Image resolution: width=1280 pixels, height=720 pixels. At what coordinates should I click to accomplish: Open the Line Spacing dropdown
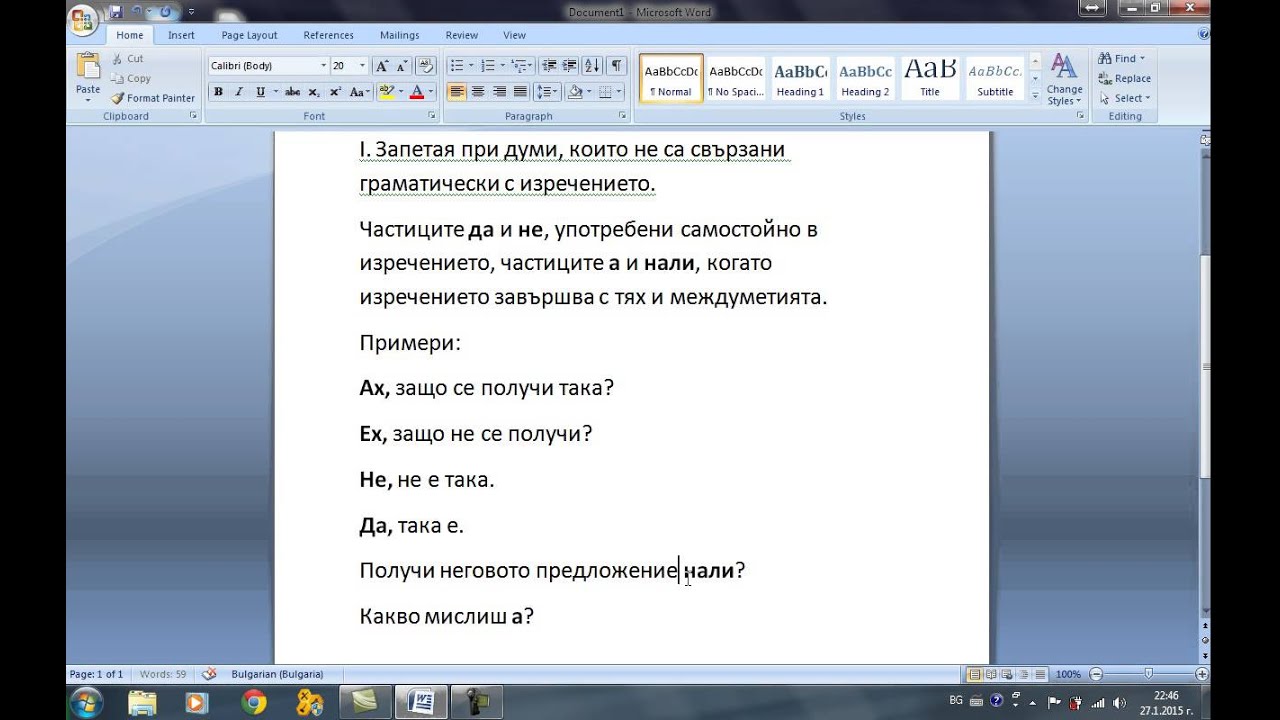(547, 92)
